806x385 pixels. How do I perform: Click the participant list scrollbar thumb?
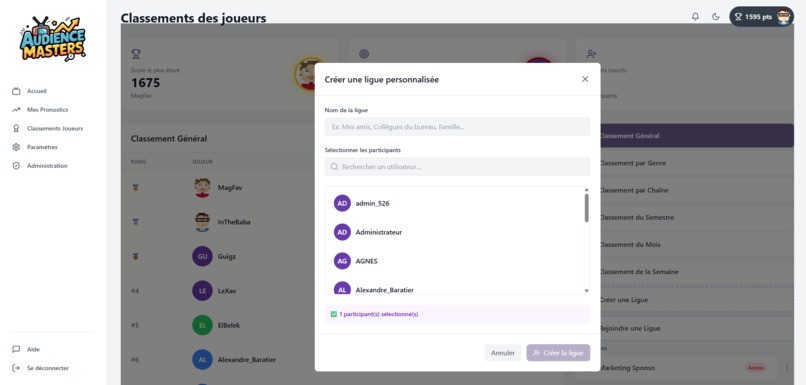[x=587, y=208]
